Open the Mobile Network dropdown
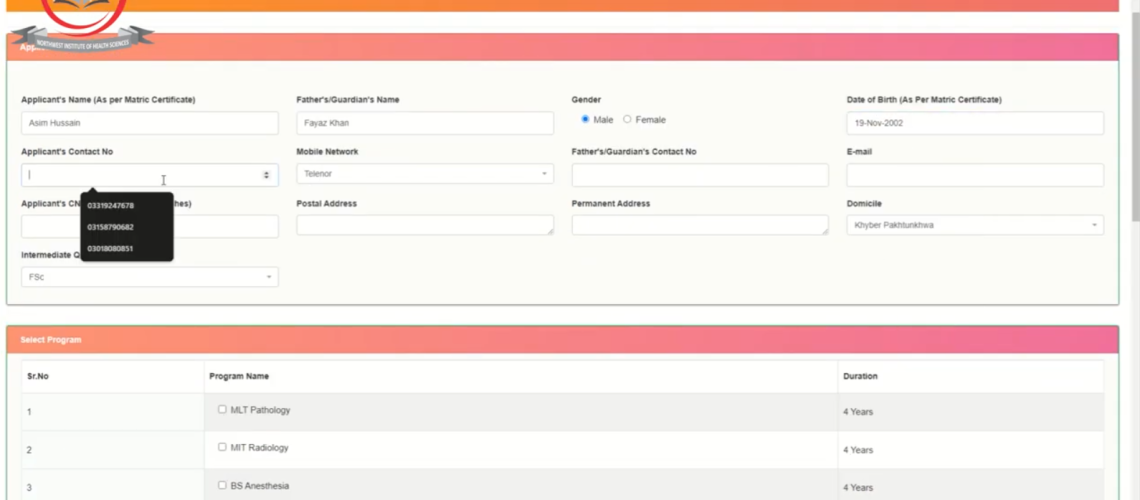 (x=425, y=174)
